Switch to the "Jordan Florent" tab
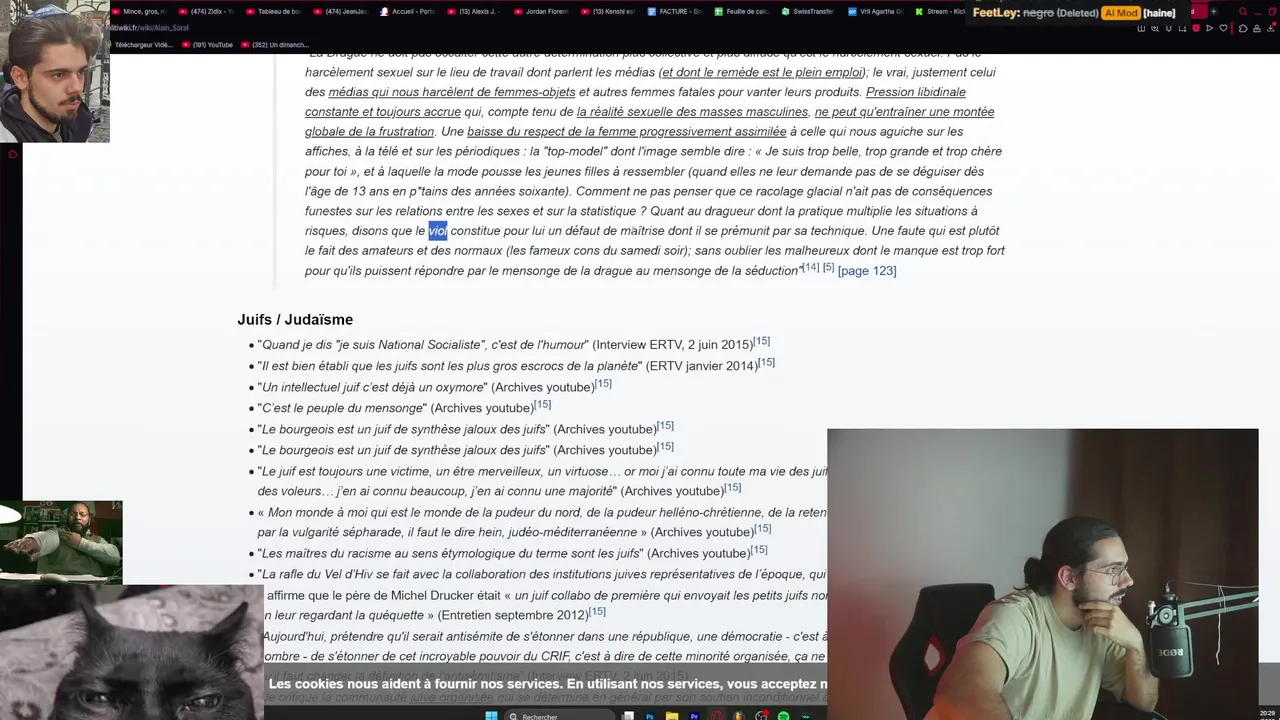1280x720 pixels. point(540,12)
